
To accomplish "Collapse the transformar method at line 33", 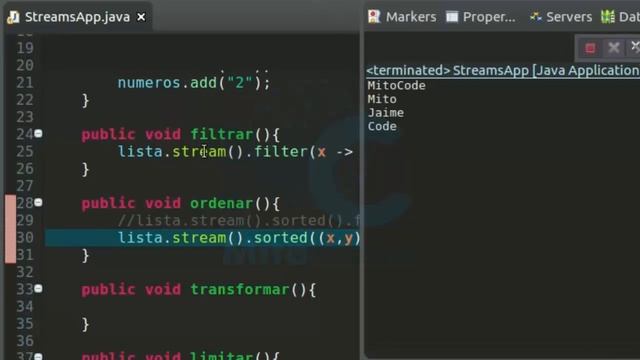I will click(38, 289).
